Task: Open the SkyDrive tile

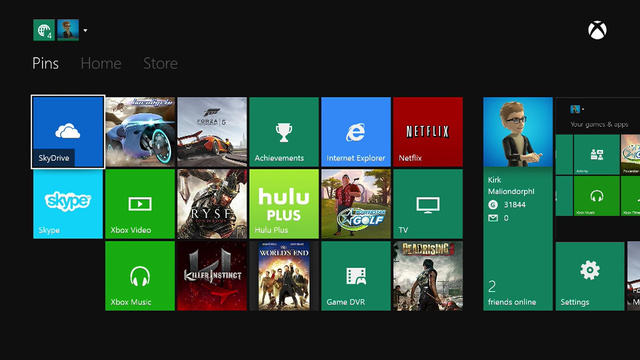Action: point(68,132)
